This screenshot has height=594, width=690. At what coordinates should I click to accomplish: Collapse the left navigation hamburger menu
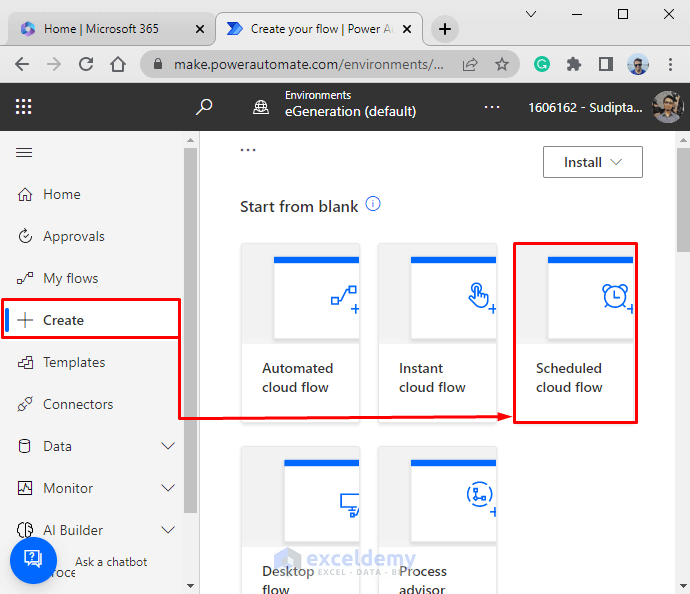pos(24,153)
